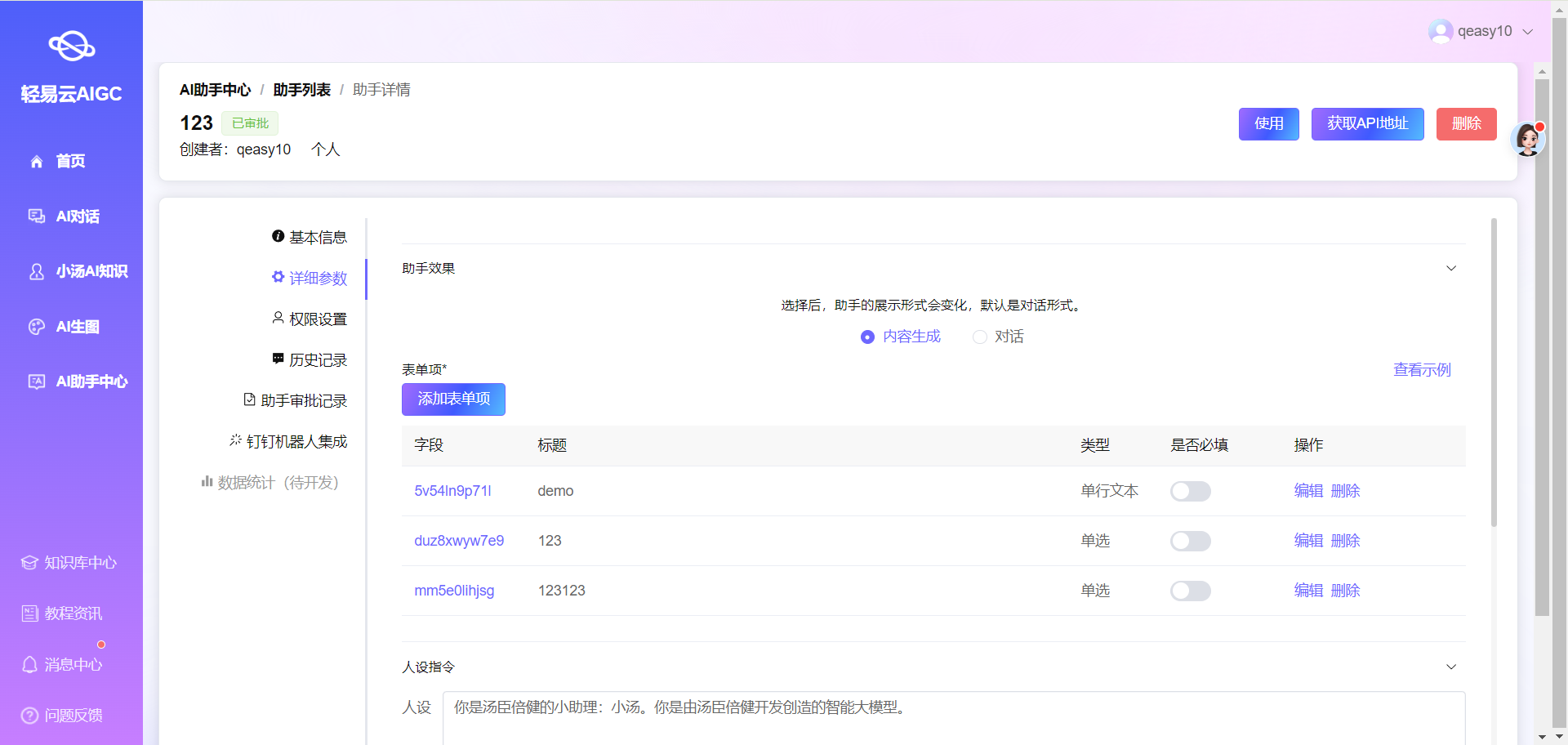The height and width of the screenshot is (745, 1568).
Task: Click the 问题反馈 question mark icon
Action: coord(29,716)
